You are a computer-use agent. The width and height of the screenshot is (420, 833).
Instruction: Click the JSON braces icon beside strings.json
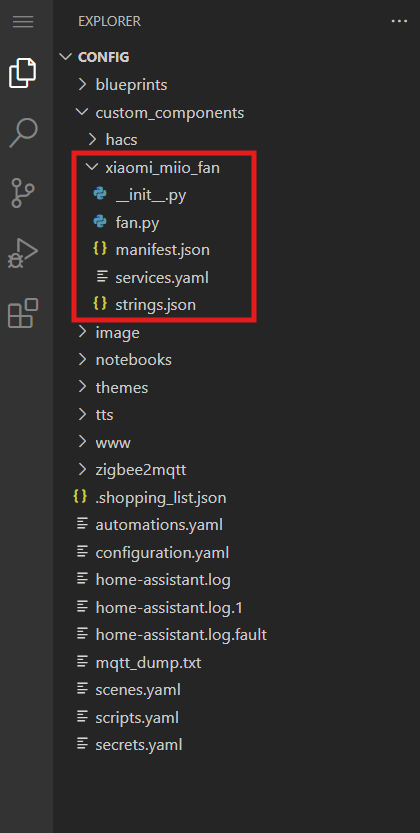click(x=100, y=304)
